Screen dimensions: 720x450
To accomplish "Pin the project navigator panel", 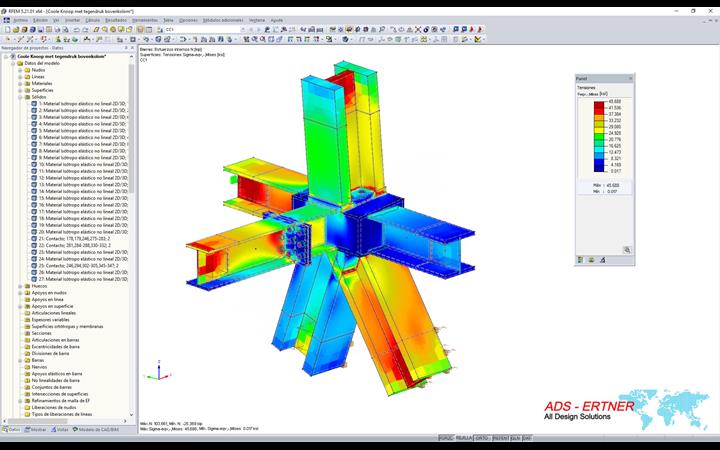I will tap(126, 48).
